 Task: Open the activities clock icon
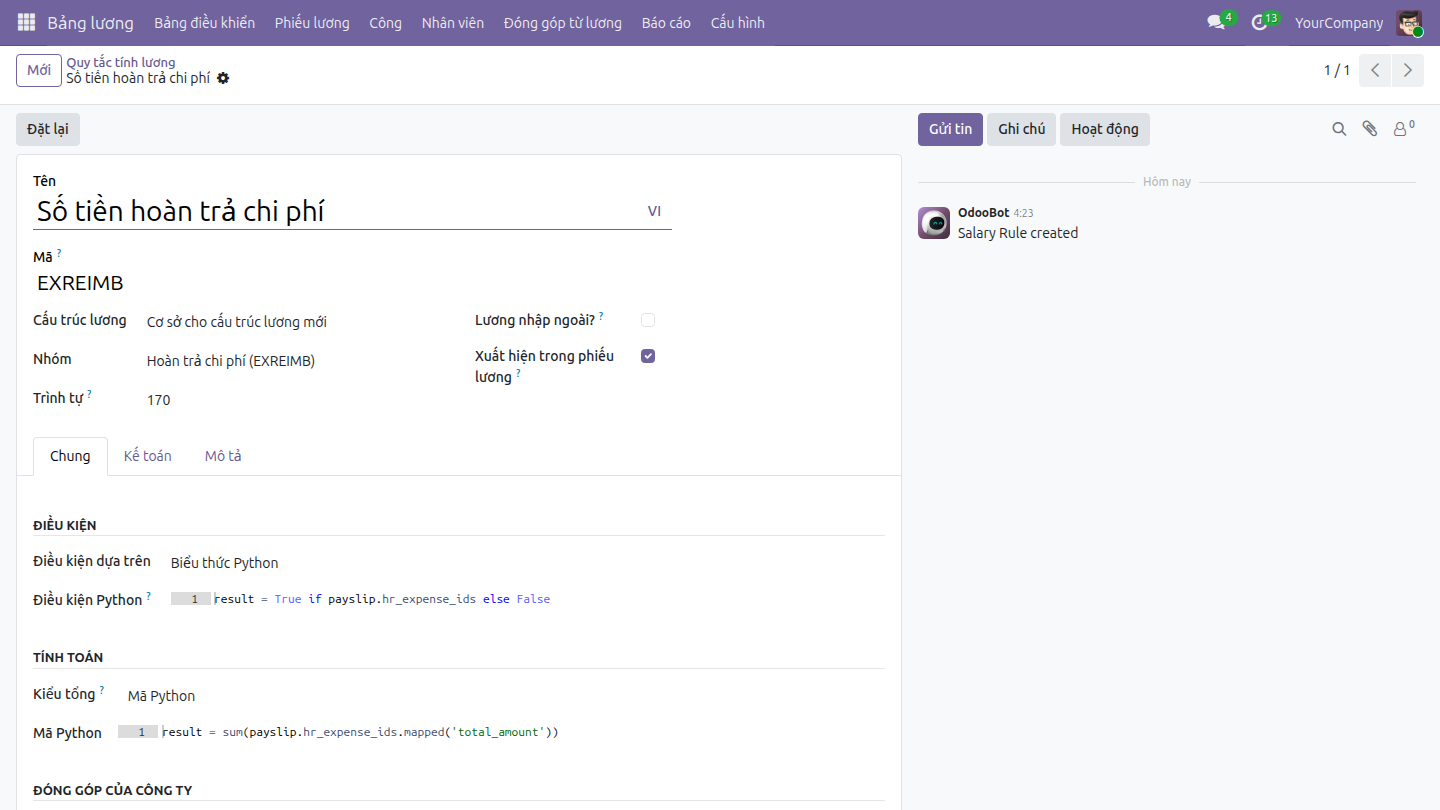1259,22
